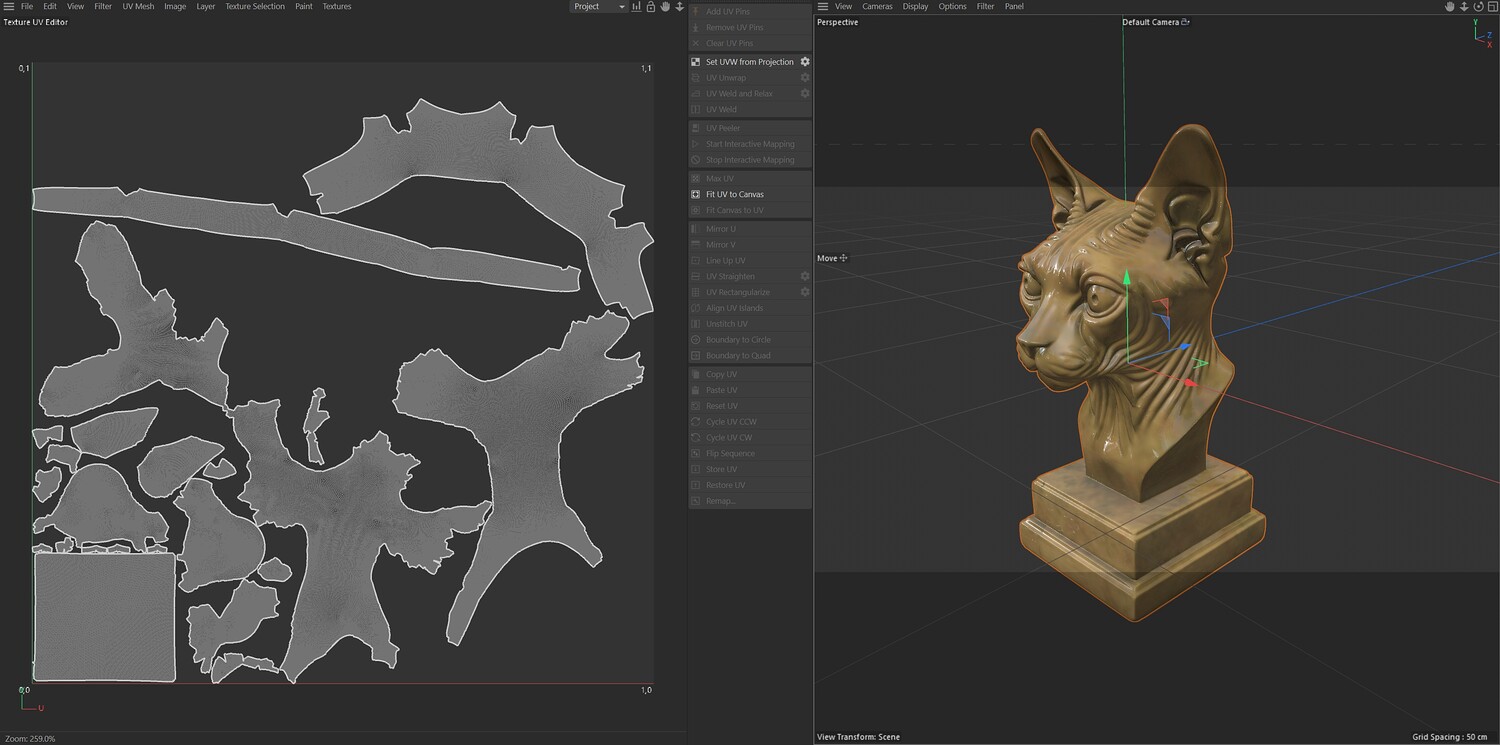Screen dimensions: 1500x745
Task: Click the Perspective view label
Action: point(838,22)
